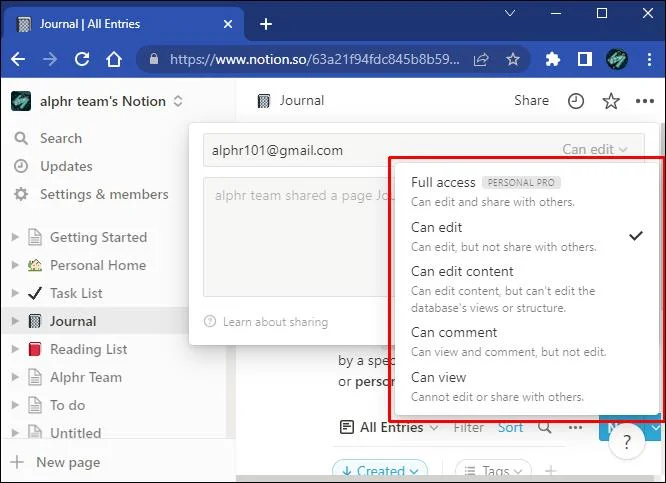The height and width of the screenshot is (483, 666).
Task: Click the invitation message text box
Action: [x=297, y=237]
